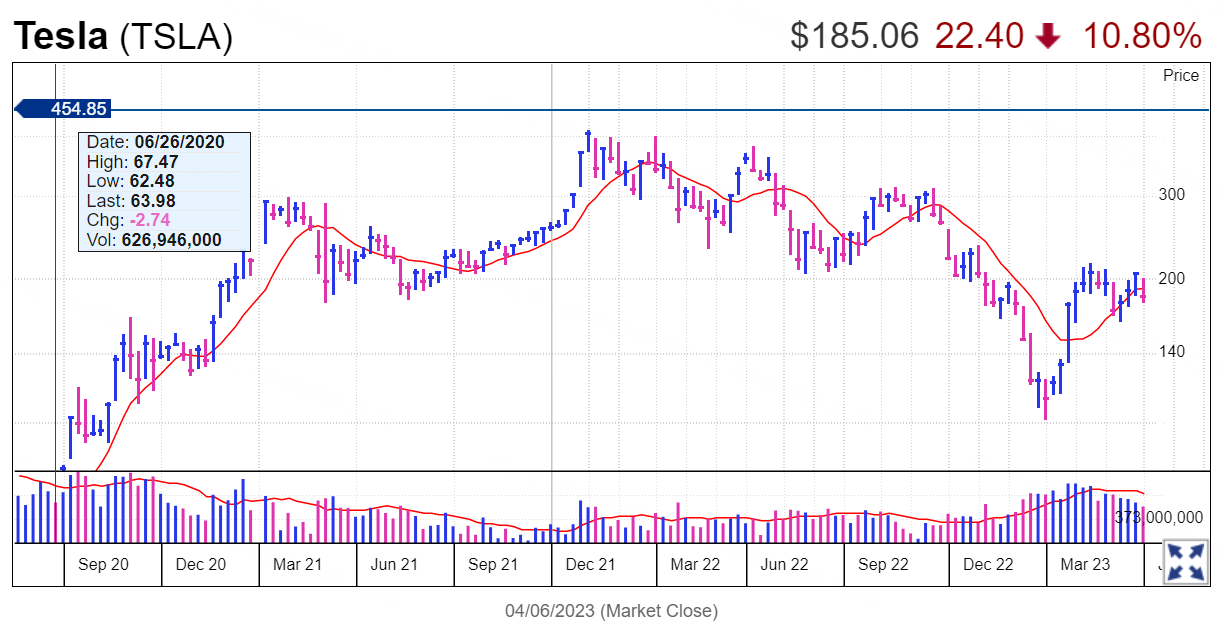
Task: Click the Dec 21 axis label
Action: pos(591,564)
